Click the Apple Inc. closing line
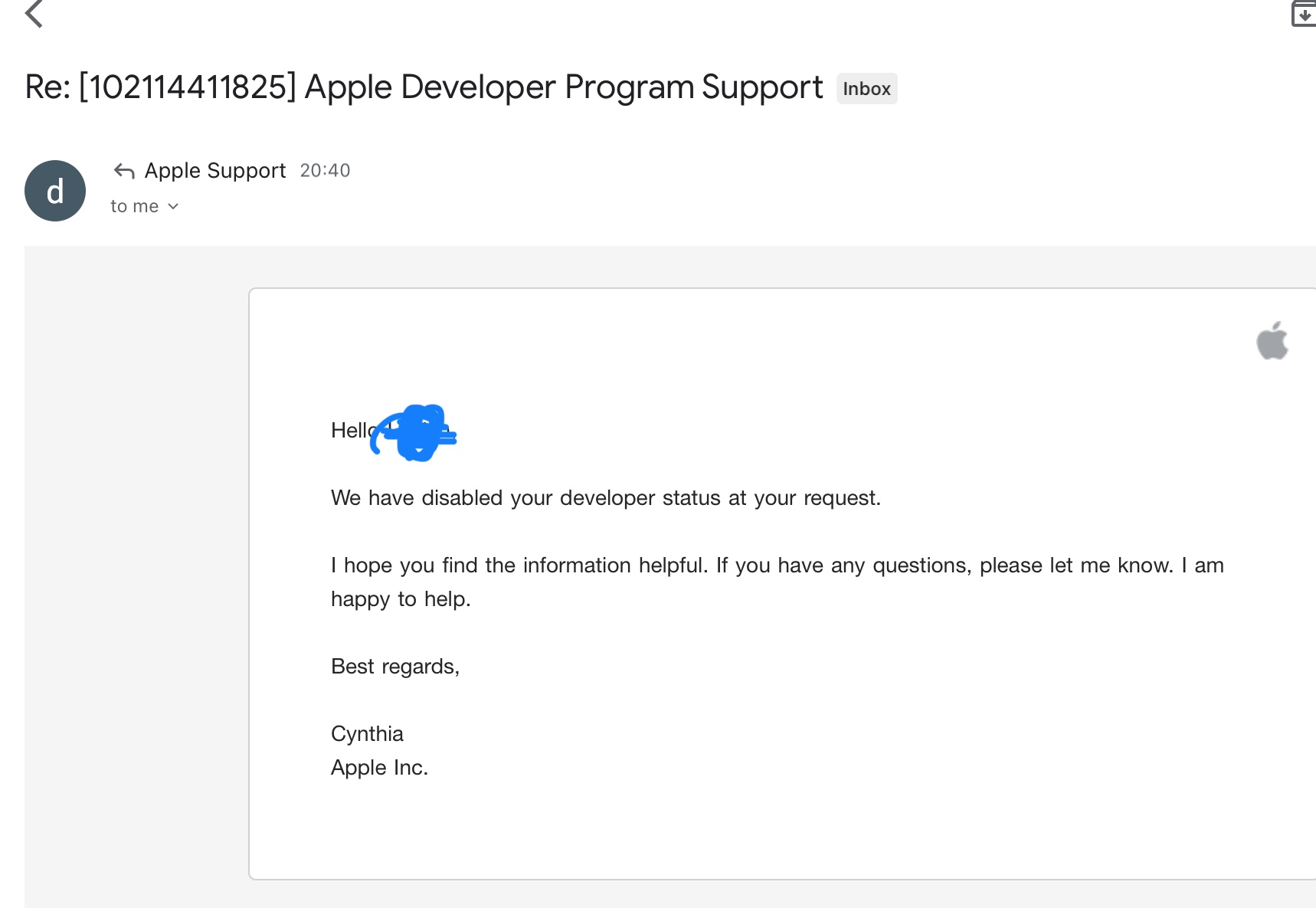 coord(379,767)
